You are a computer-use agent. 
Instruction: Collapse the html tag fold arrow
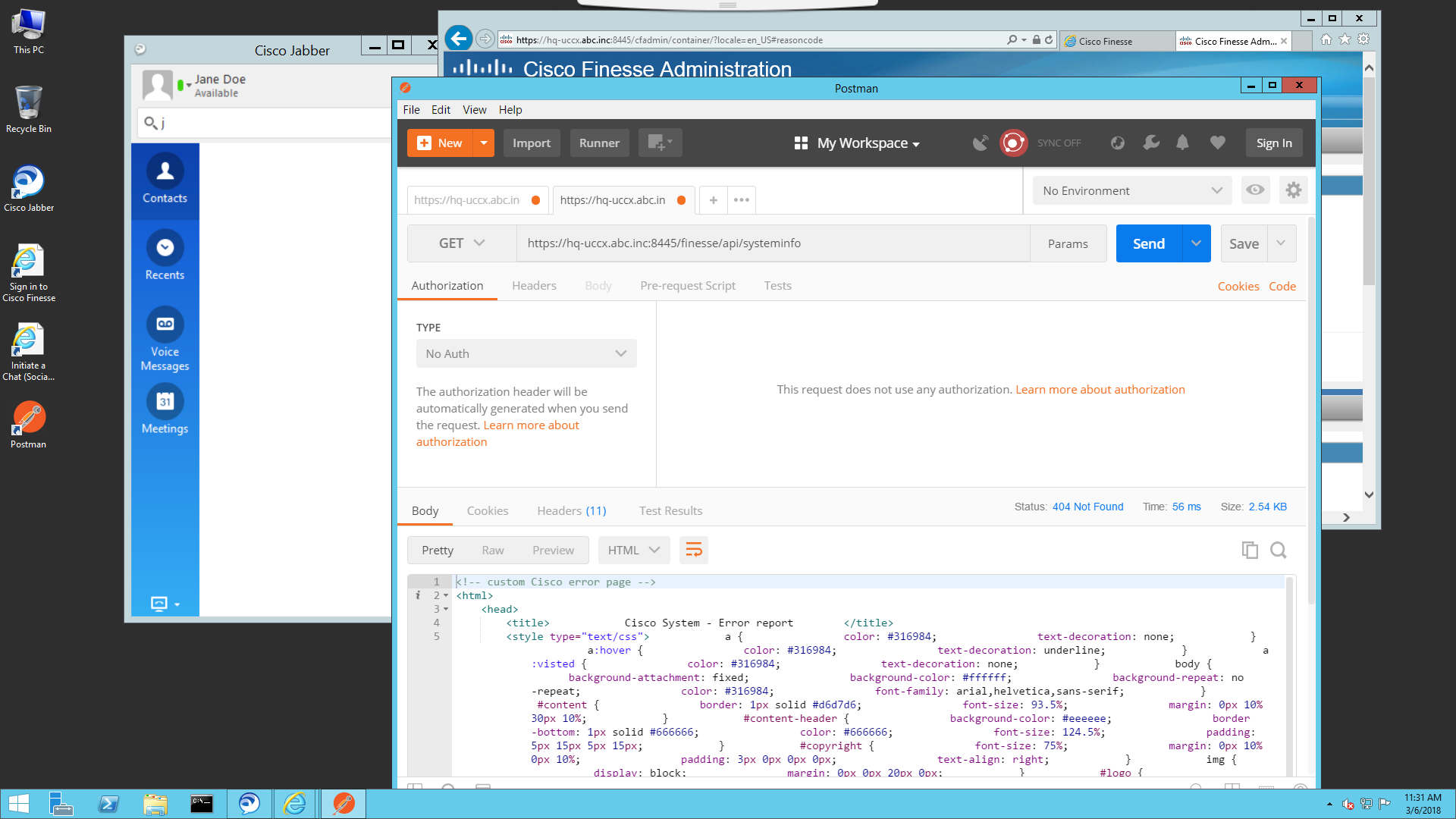(x=446, y=596)
